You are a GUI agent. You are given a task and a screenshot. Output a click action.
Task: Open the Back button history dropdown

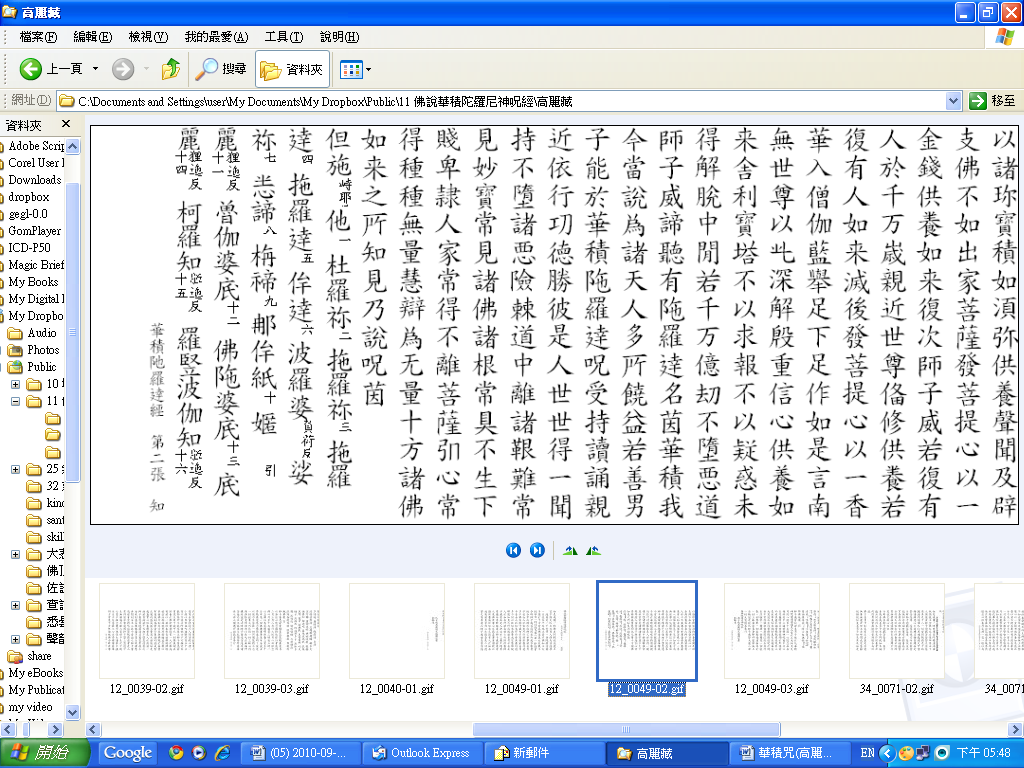click(95, 69)
